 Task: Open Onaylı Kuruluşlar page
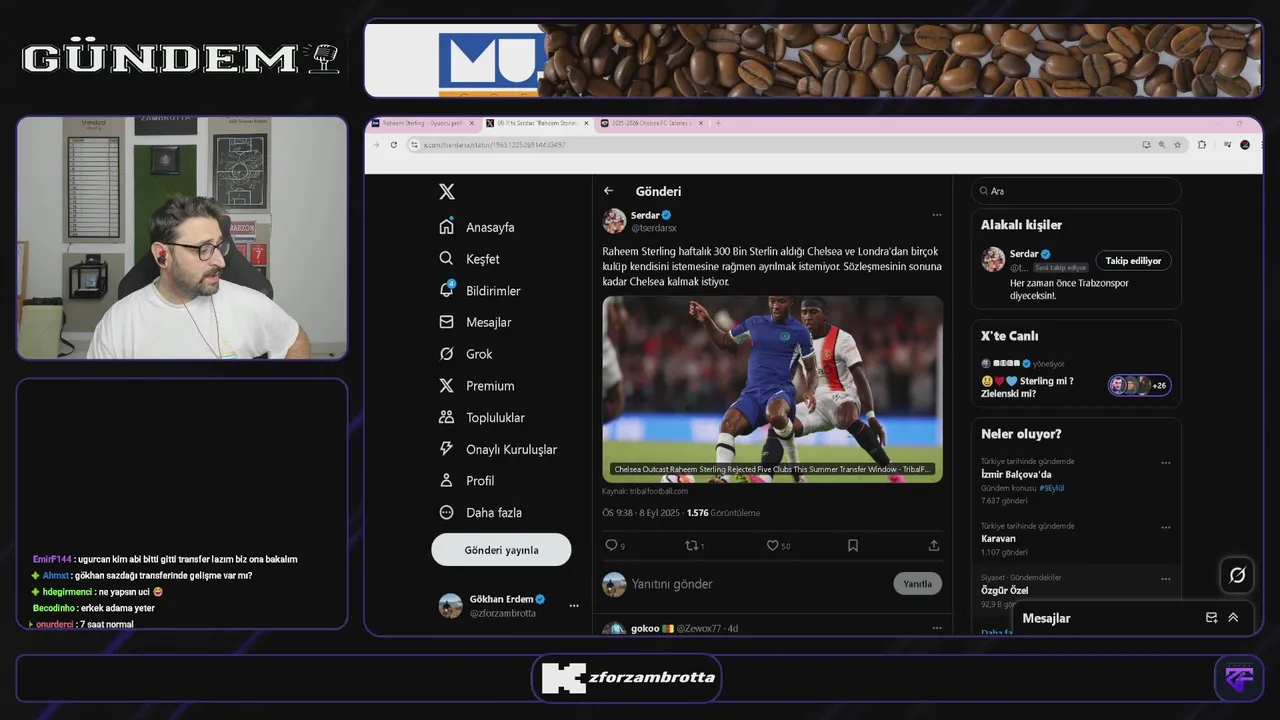tap(498, 450)
